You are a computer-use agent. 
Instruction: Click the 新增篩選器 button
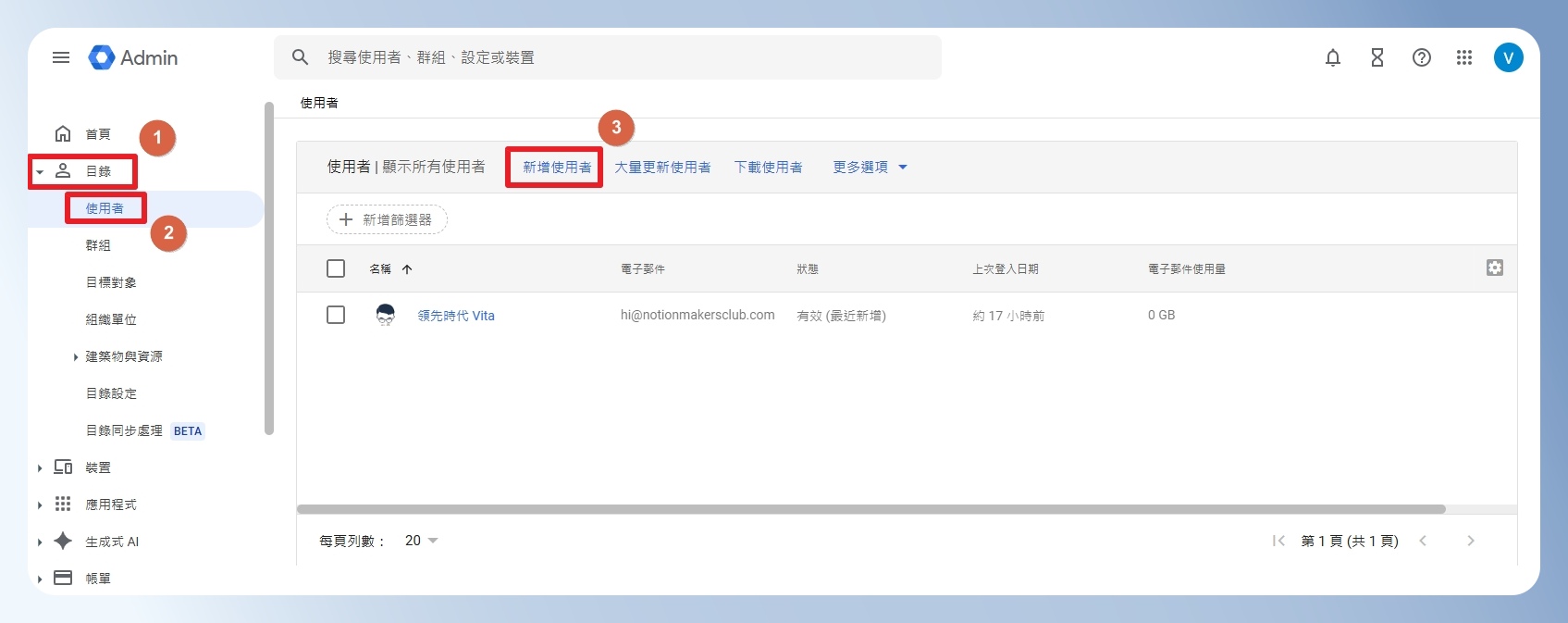pos(387,219)
